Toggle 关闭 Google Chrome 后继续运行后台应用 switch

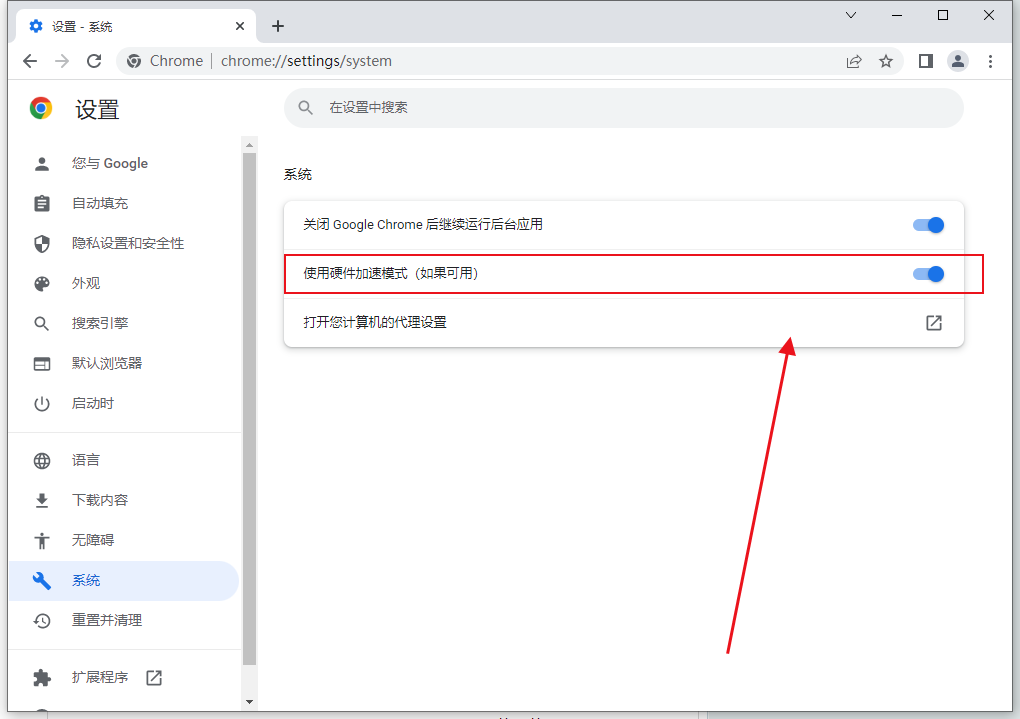pyautogui.click(x=928, y=225)
